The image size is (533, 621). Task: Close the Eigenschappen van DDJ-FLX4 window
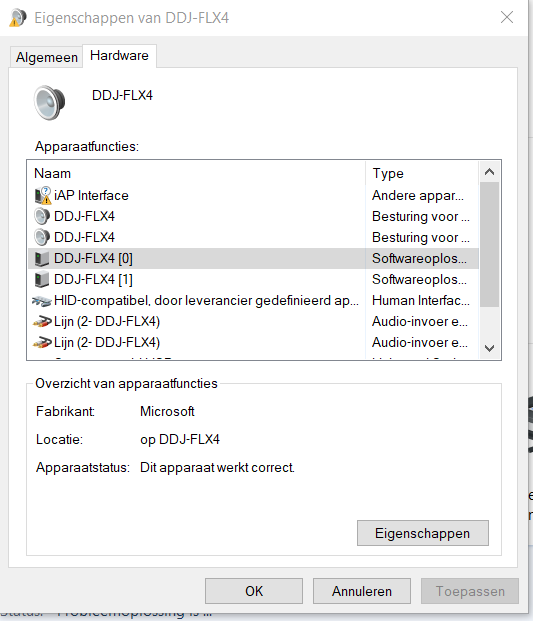click(507, 17)
